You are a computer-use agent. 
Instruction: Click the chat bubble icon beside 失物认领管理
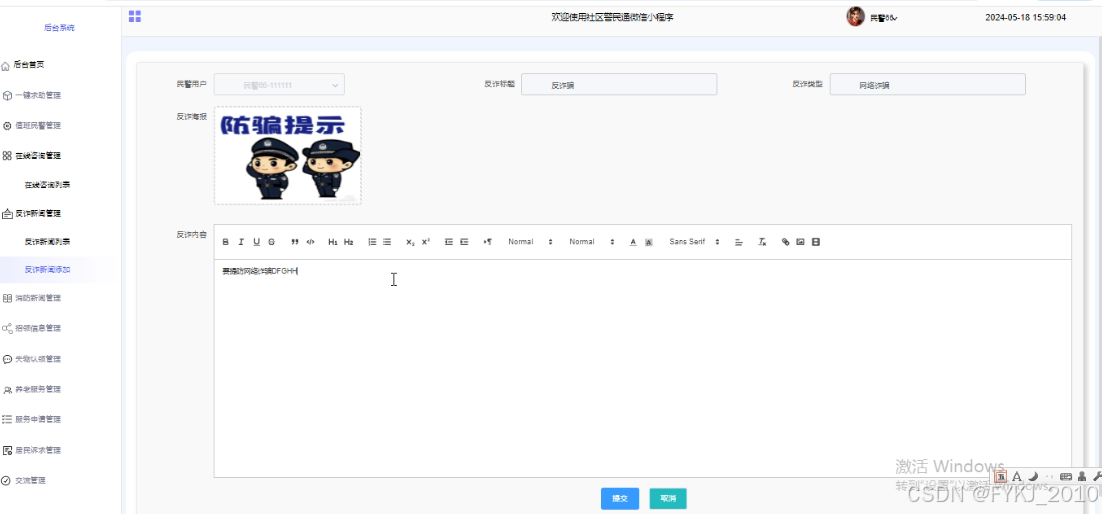[7, 359]
